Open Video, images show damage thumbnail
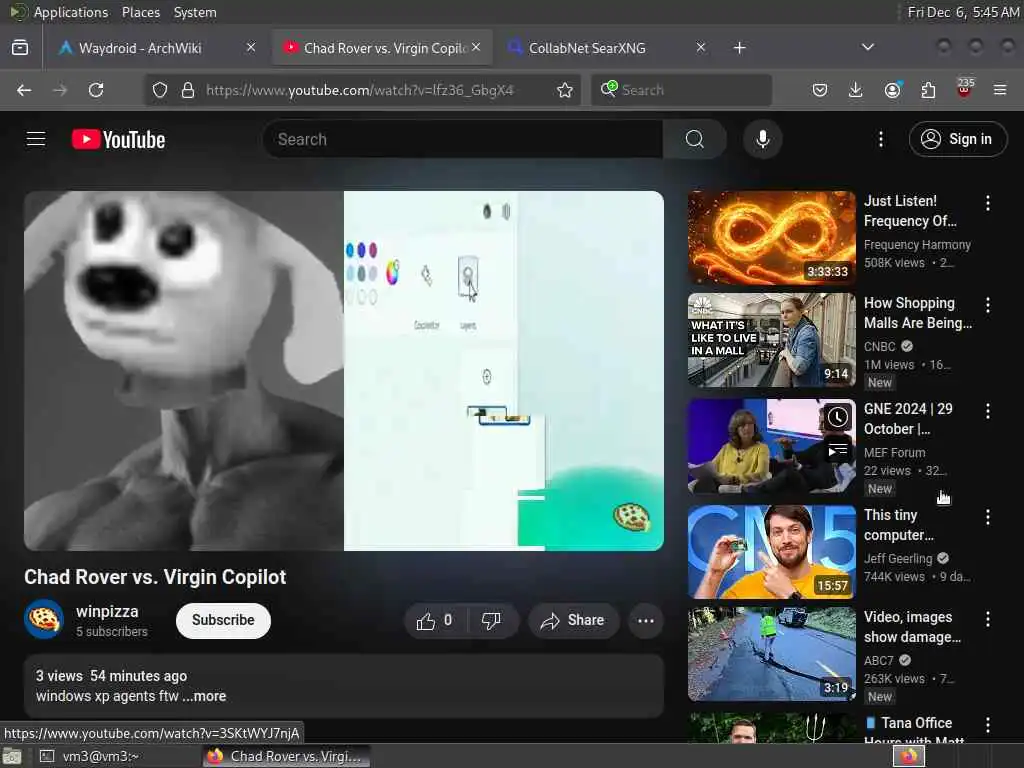 (771, 654)
